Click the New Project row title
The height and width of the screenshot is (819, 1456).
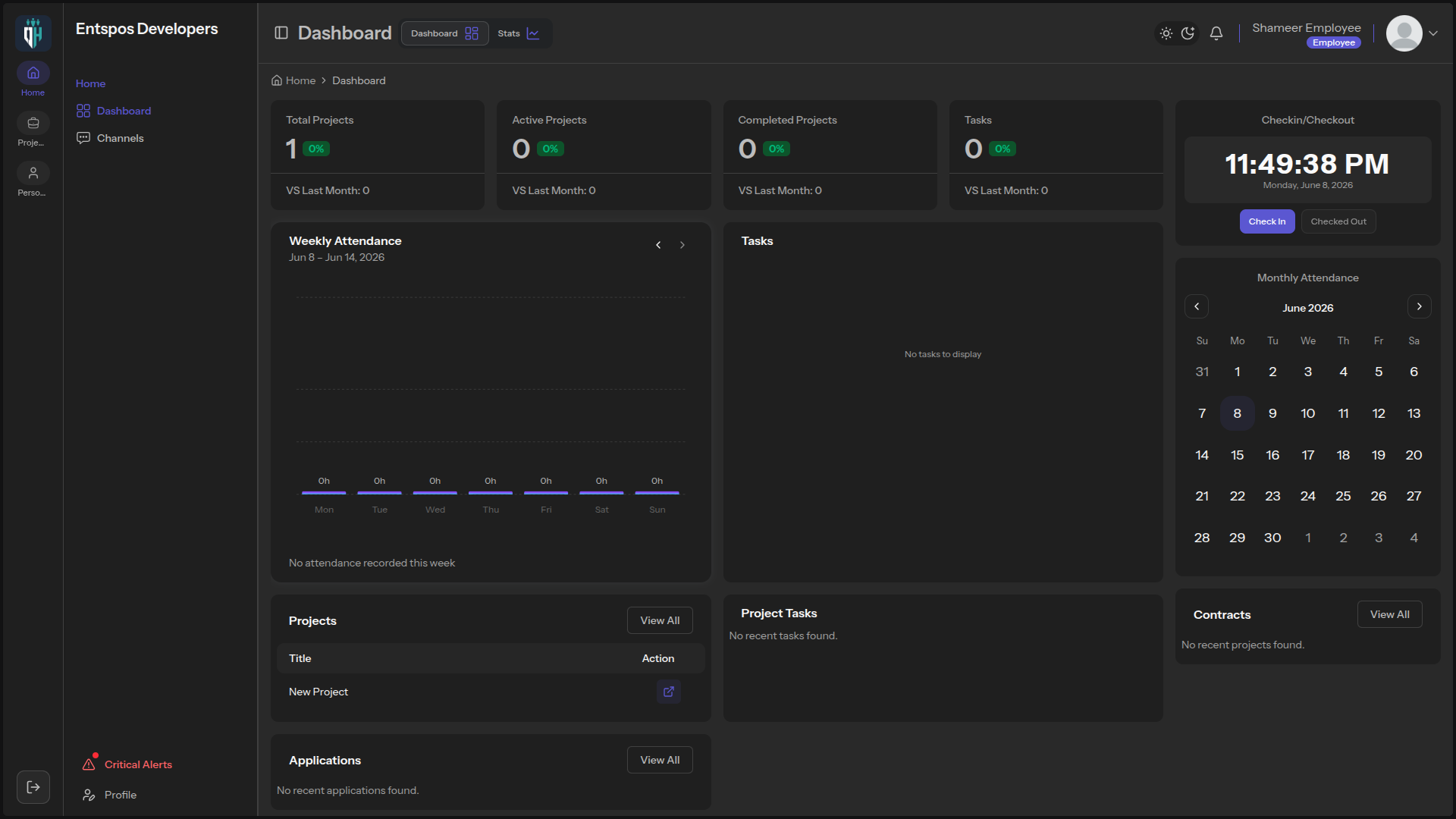[x=318, y=692]
